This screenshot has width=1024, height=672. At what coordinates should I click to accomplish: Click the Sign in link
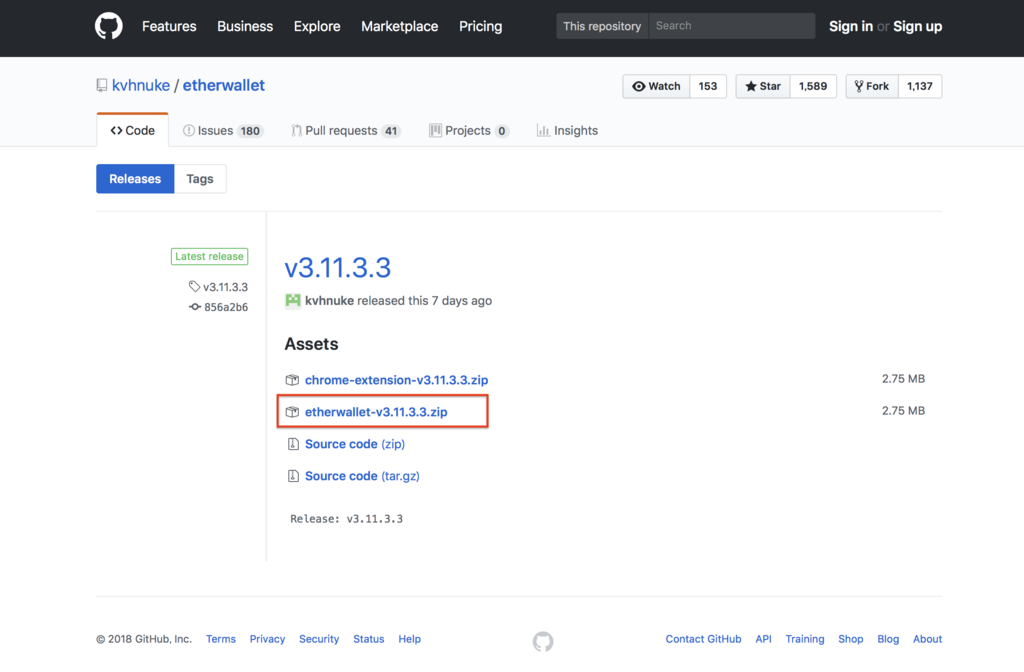coord(851,26)
